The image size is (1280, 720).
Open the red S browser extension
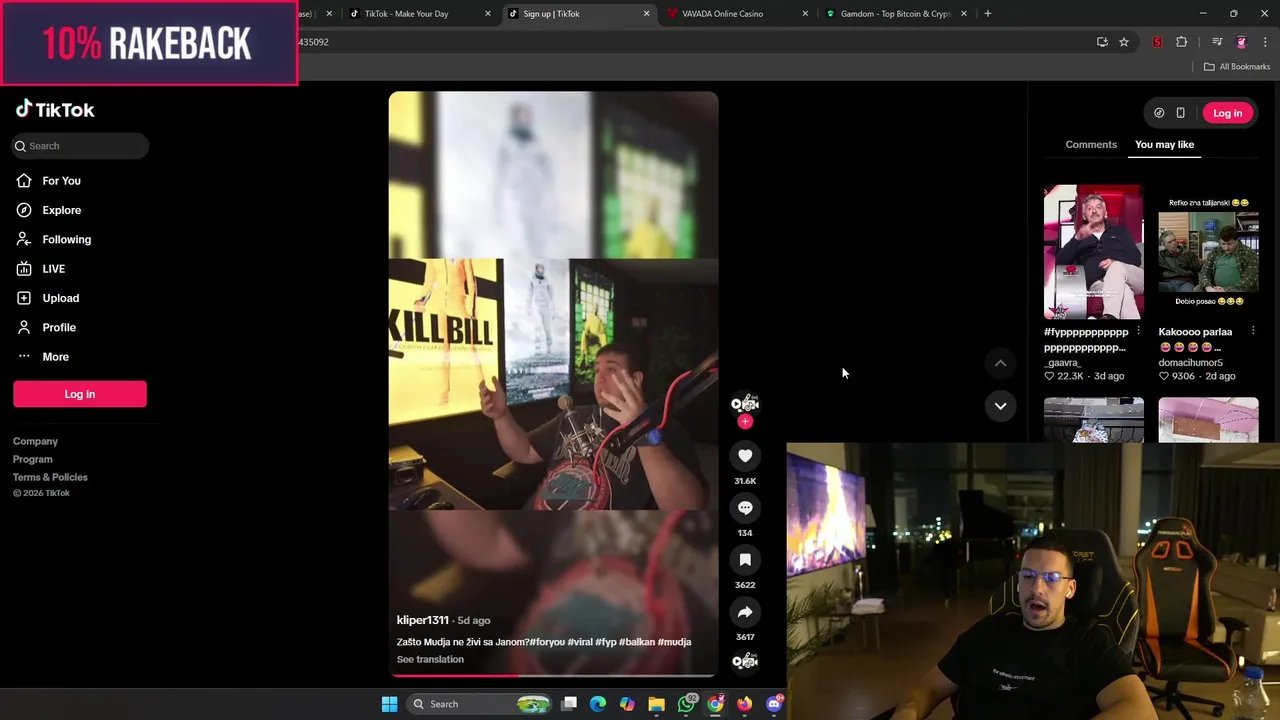click(1157, 42)
